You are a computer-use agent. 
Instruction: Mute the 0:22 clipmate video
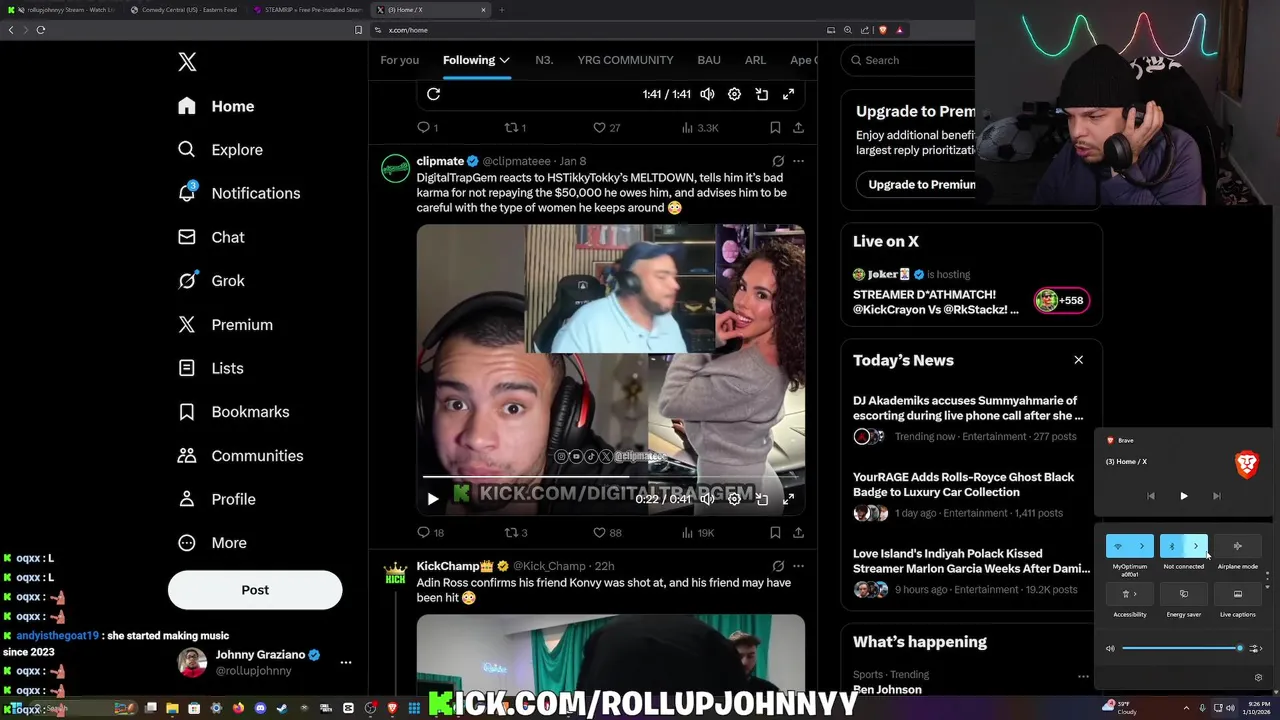click(x=707, y=499)
